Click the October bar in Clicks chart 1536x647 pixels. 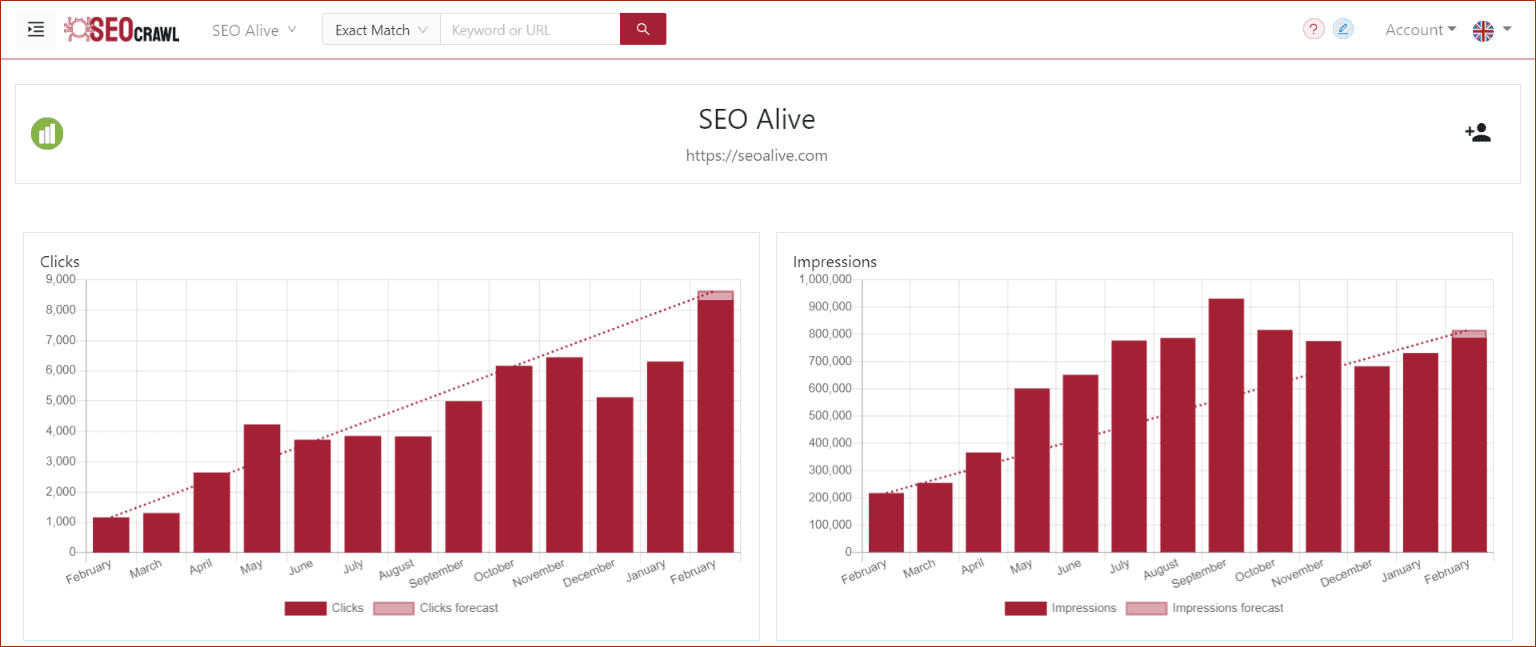coord(514,459)
